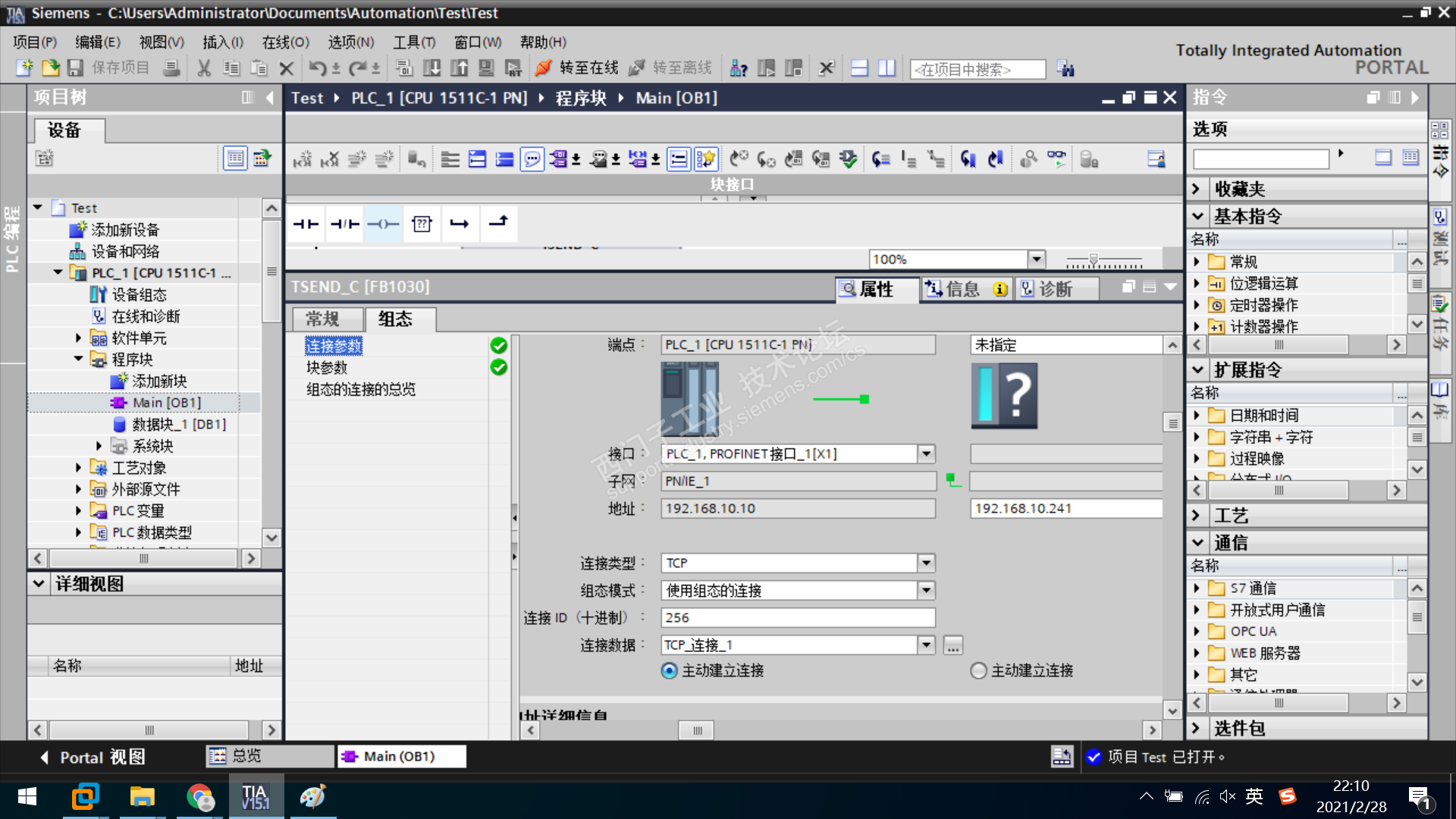The width and height of the screenshot is (1456, 819).
Task: Open the Online menu
Action: [x=285, y=42]
